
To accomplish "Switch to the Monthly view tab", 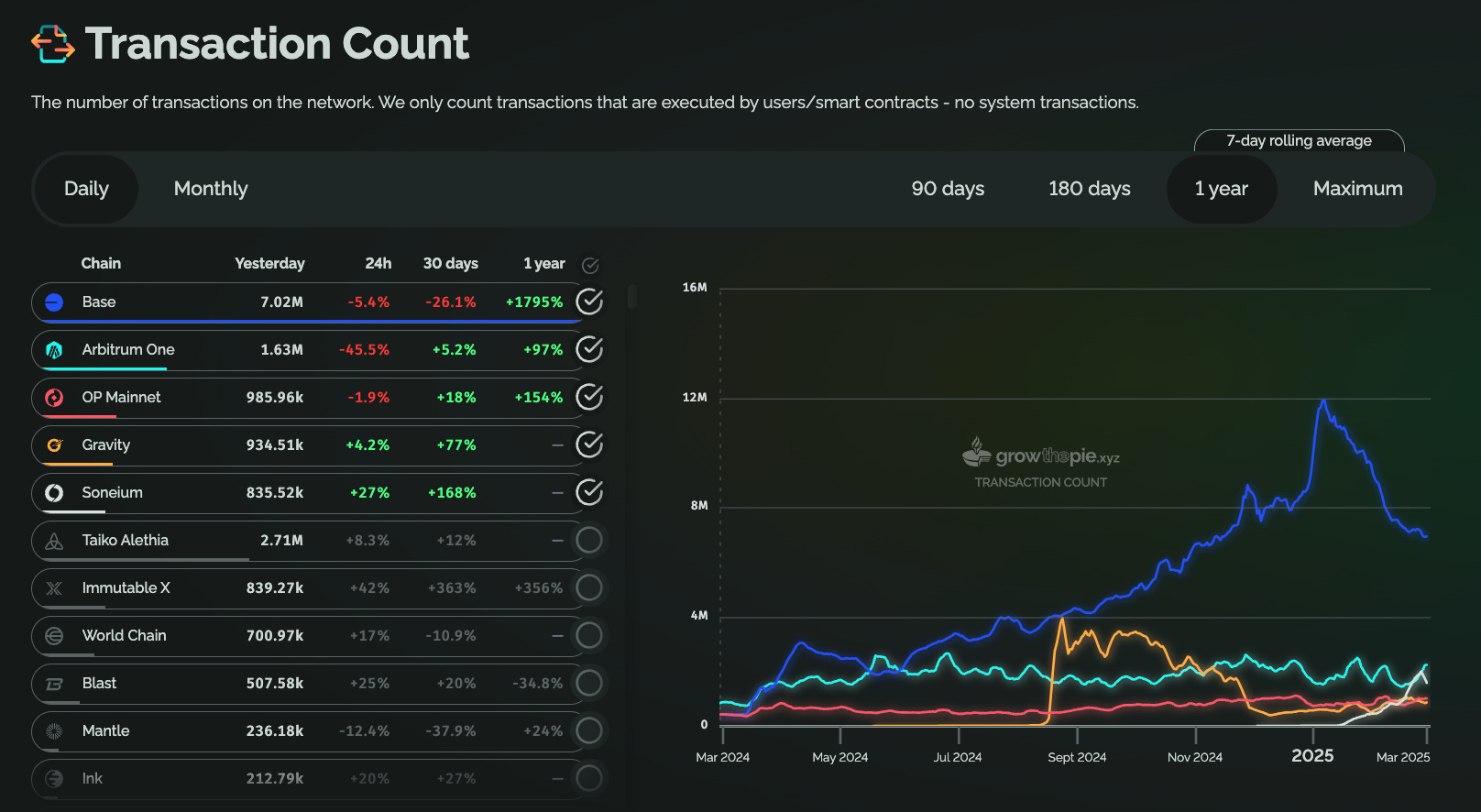I will pos(211,189).
